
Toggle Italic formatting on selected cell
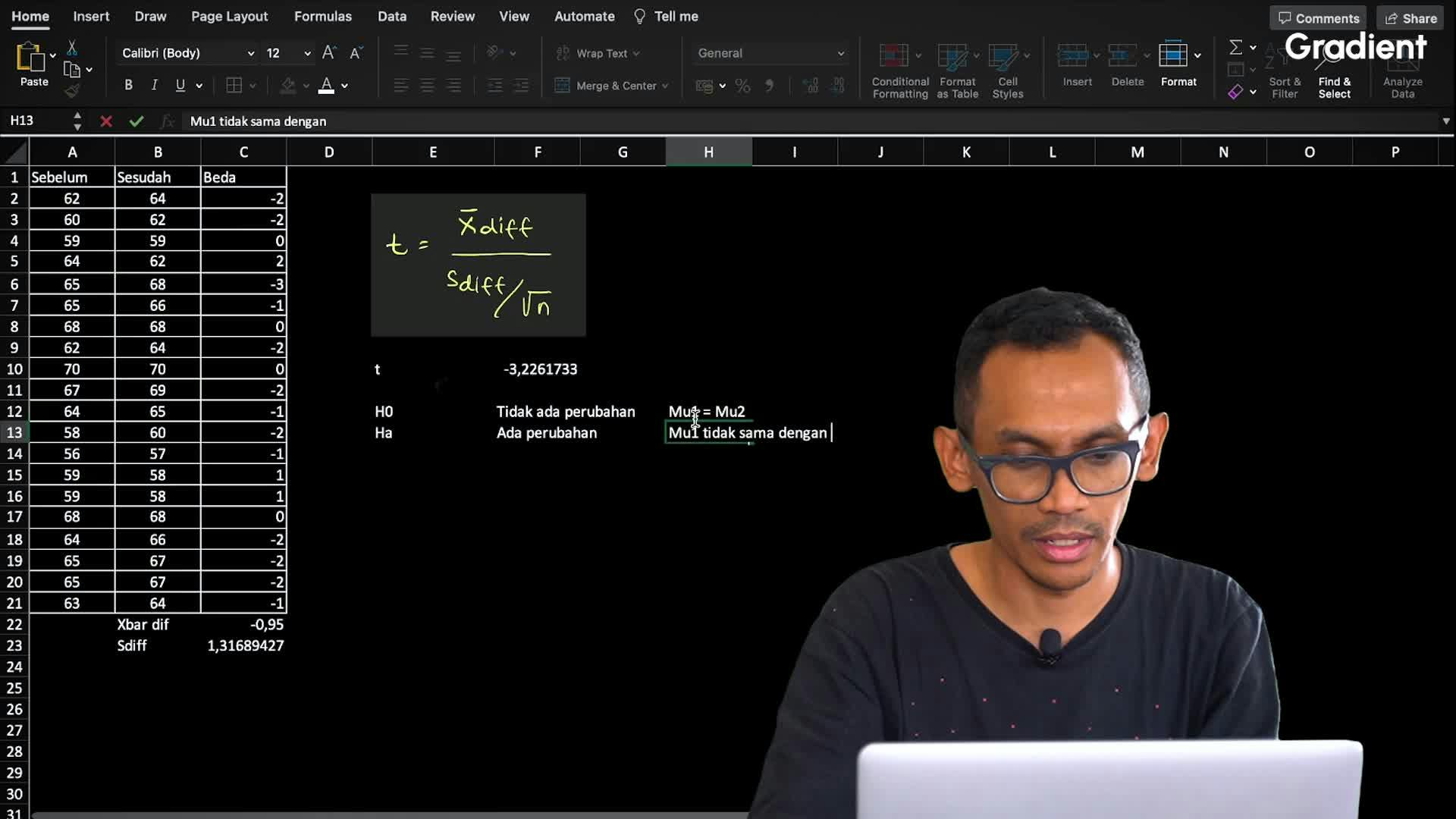153,85
